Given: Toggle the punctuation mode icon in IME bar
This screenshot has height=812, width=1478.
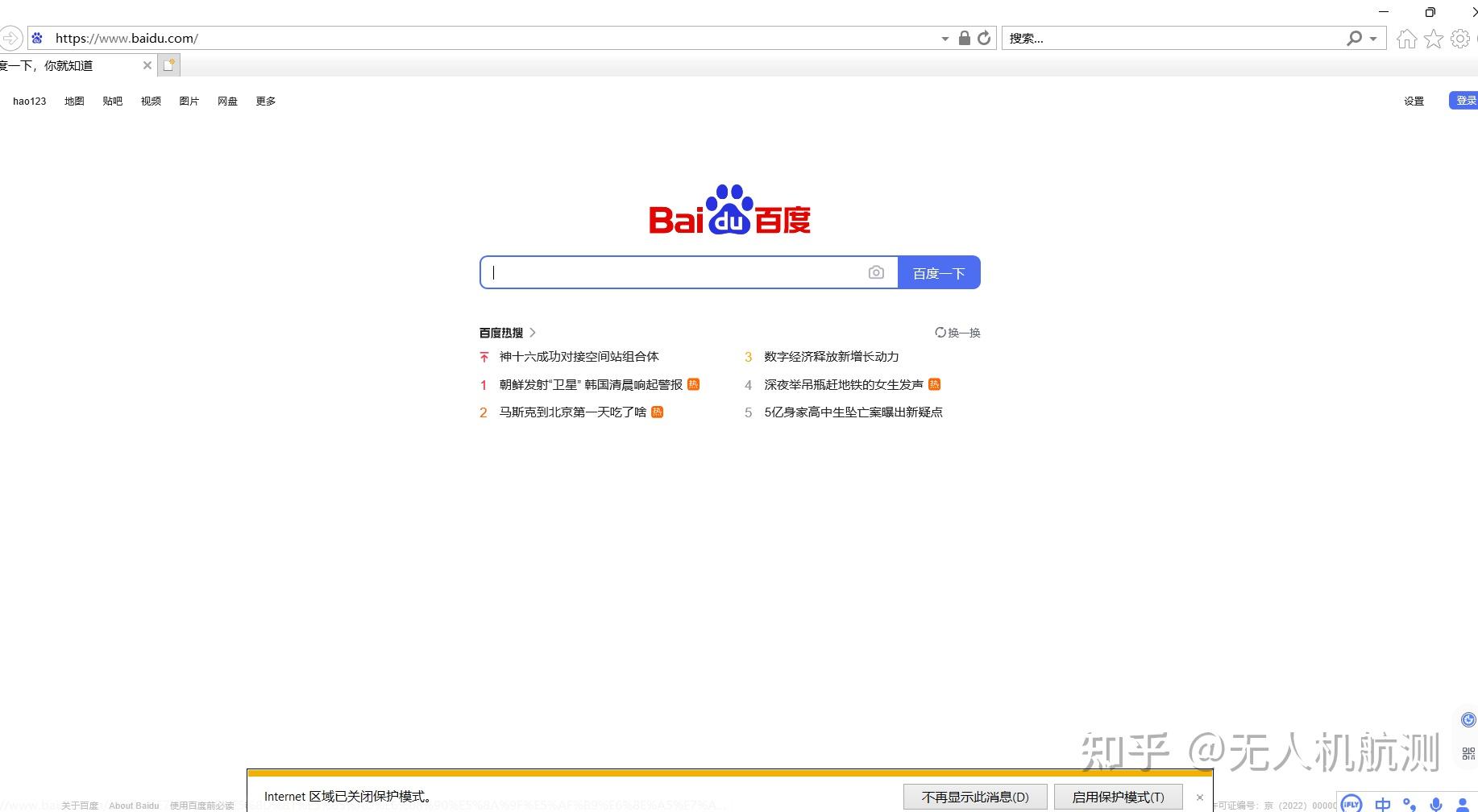Looking at the screenshot, I should coord(1409,804).
